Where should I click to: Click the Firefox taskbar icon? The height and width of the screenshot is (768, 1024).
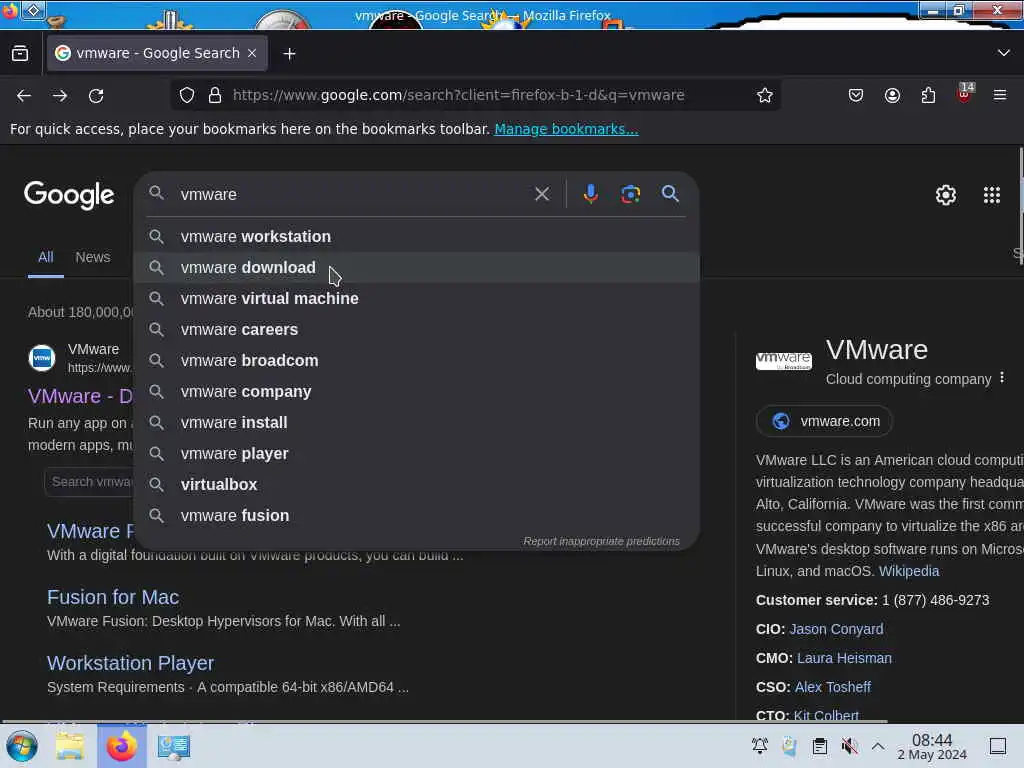(x=121, y=746)
